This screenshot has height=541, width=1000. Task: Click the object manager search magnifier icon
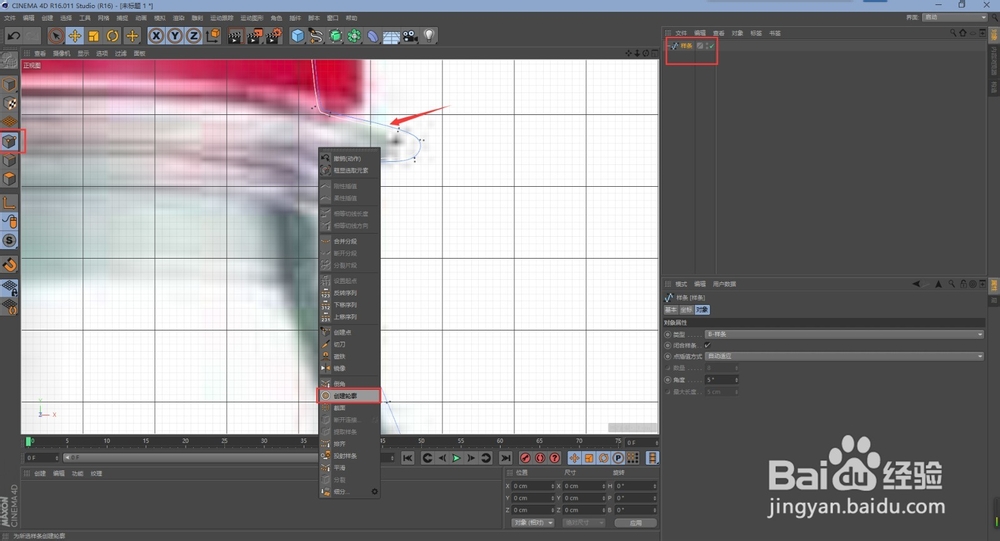[x=953, y=33]
